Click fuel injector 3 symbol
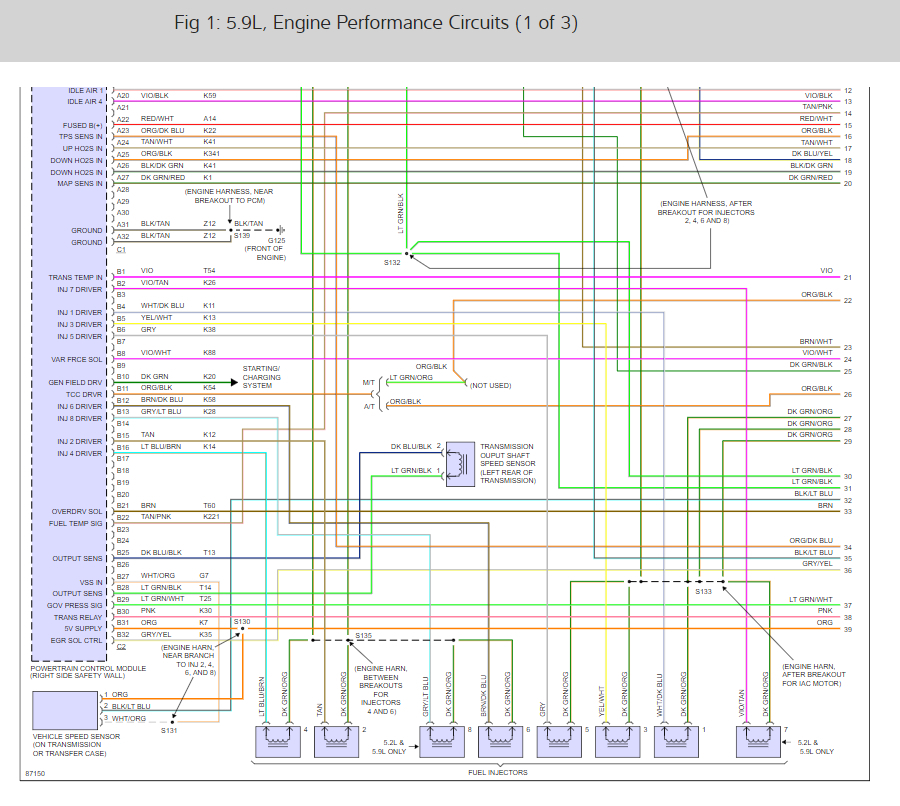 coord(618,741)
